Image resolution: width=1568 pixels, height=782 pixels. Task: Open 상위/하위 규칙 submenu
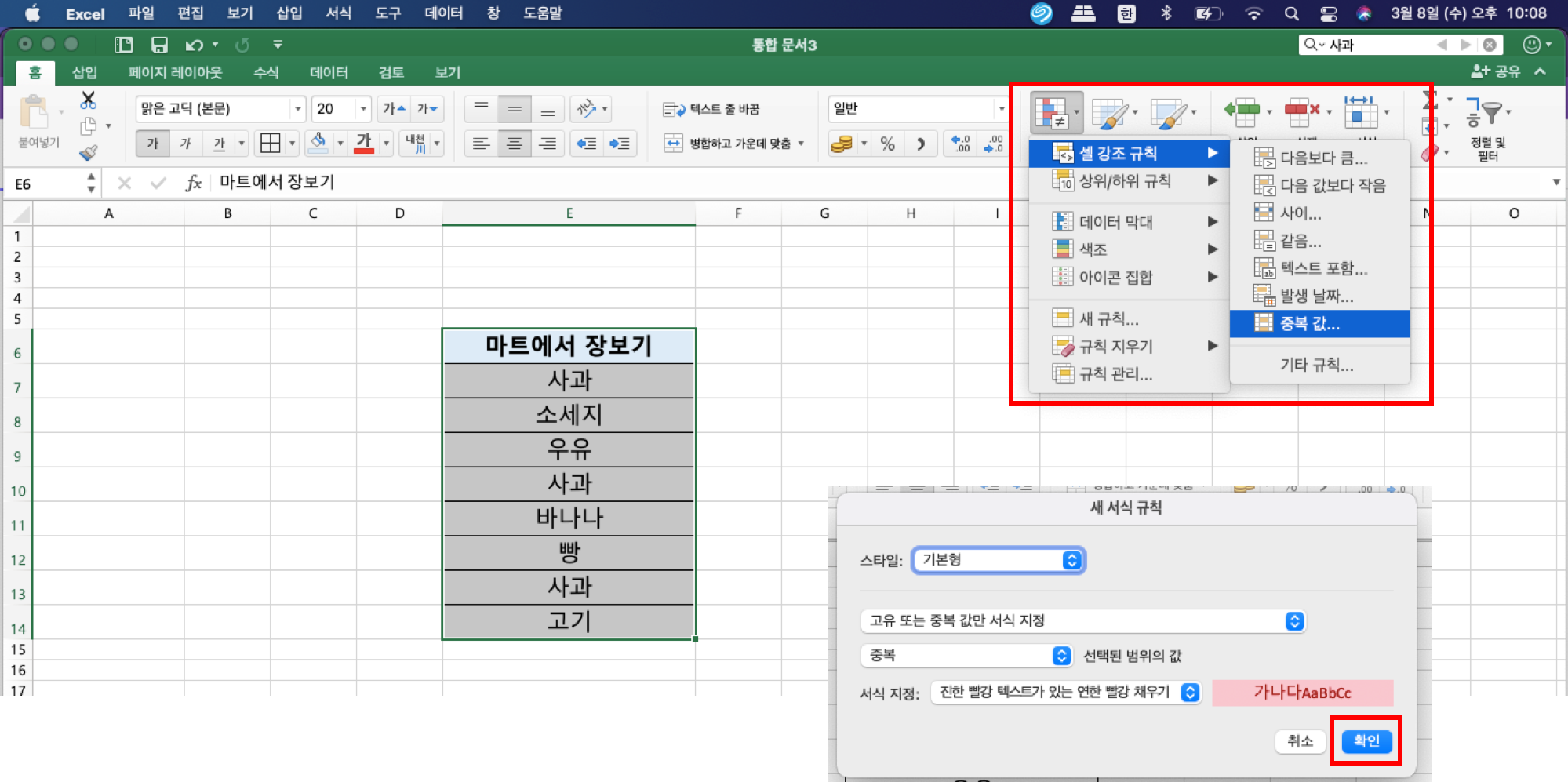1128,181
